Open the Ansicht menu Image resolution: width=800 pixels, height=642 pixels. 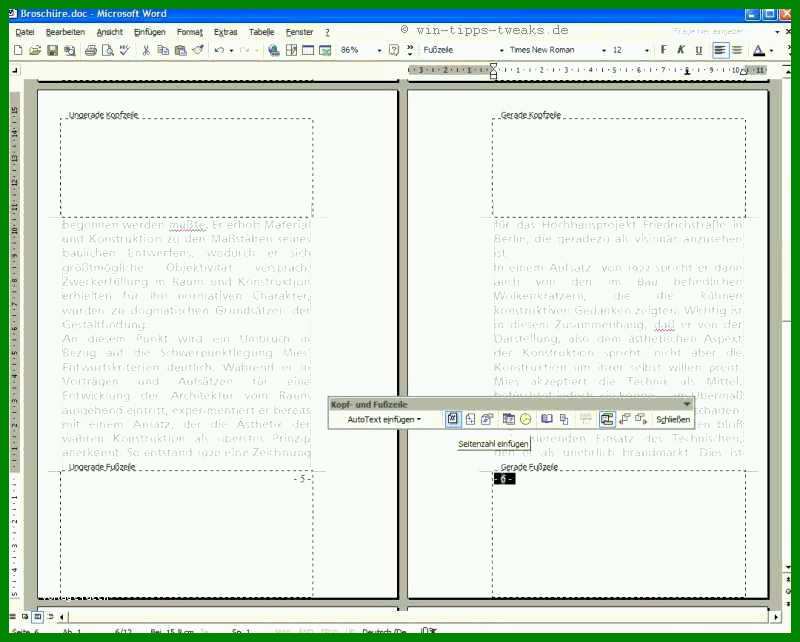[x=110, y=32]
